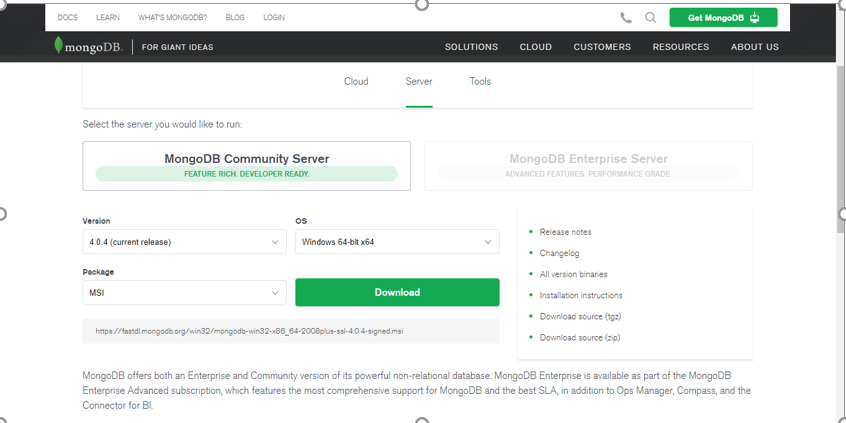The width and height of the screenshot is (846, 423).
Task: Expand the OS dropdown
Action: pos(397,242)
